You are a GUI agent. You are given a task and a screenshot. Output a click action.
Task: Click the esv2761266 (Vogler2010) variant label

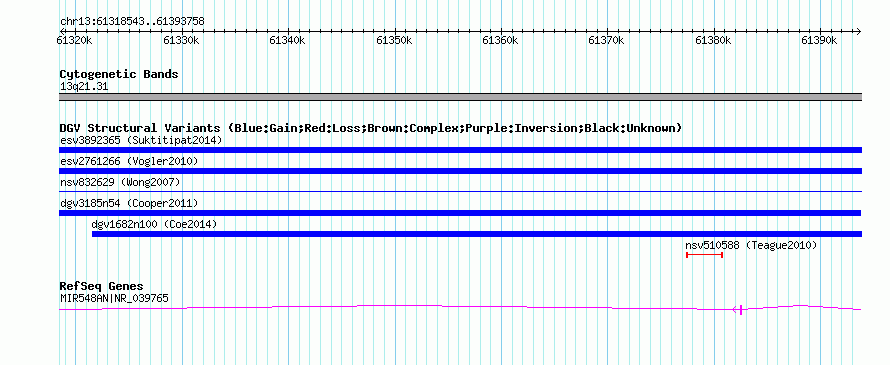(x=129, y=162)
